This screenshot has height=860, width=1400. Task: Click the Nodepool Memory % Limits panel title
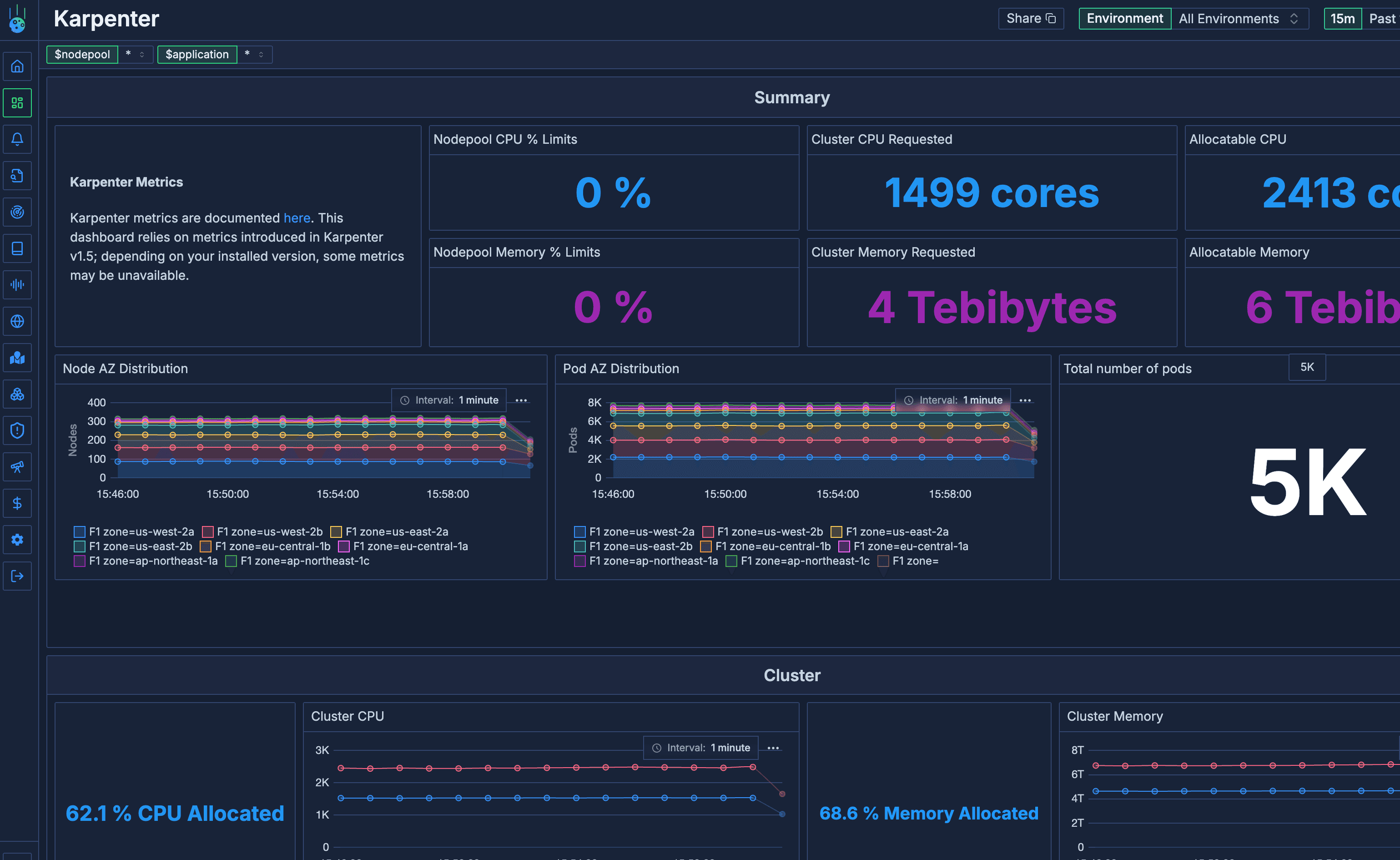point(517,252)
